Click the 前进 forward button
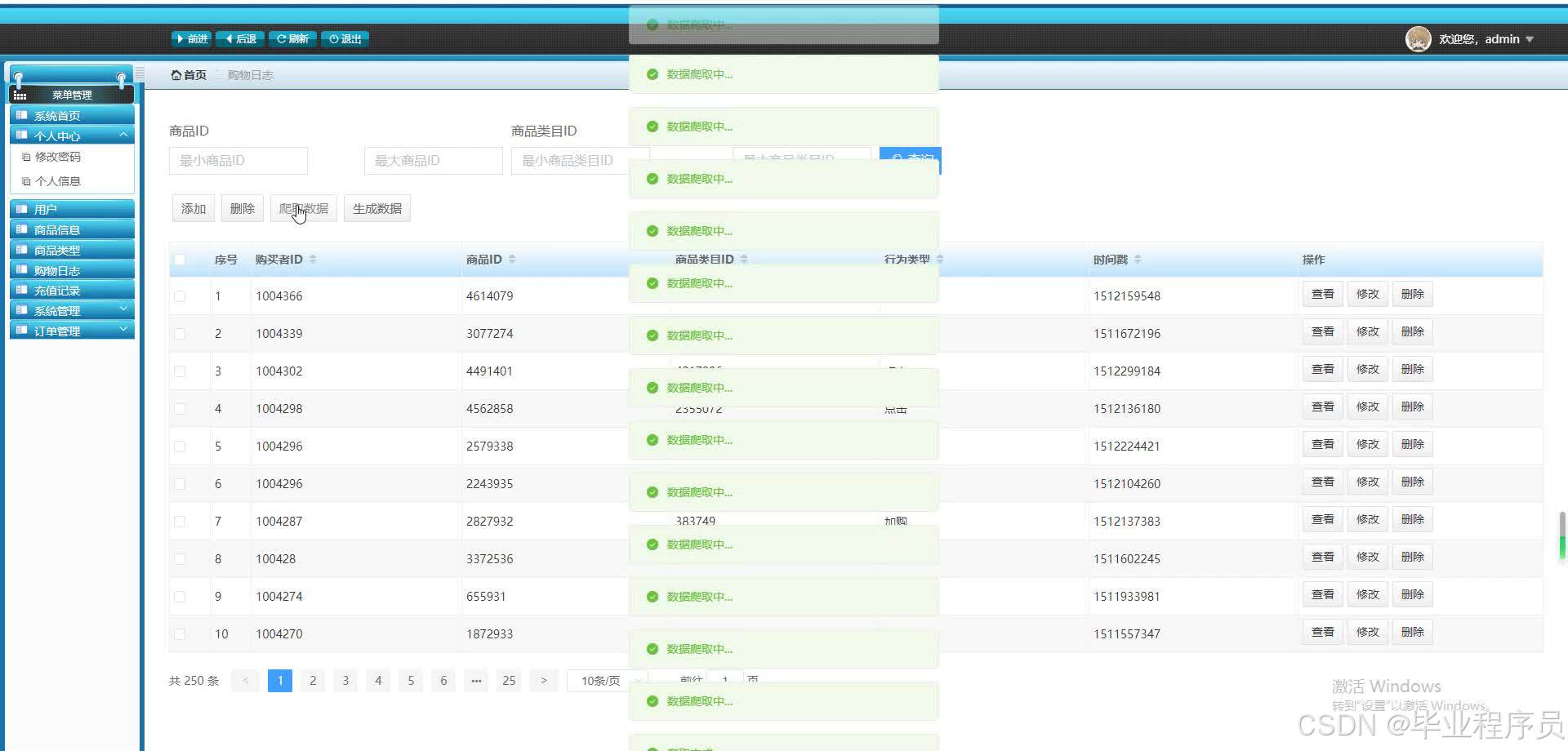Screen dimensions: 1568x751 click(x=192, y=39)
